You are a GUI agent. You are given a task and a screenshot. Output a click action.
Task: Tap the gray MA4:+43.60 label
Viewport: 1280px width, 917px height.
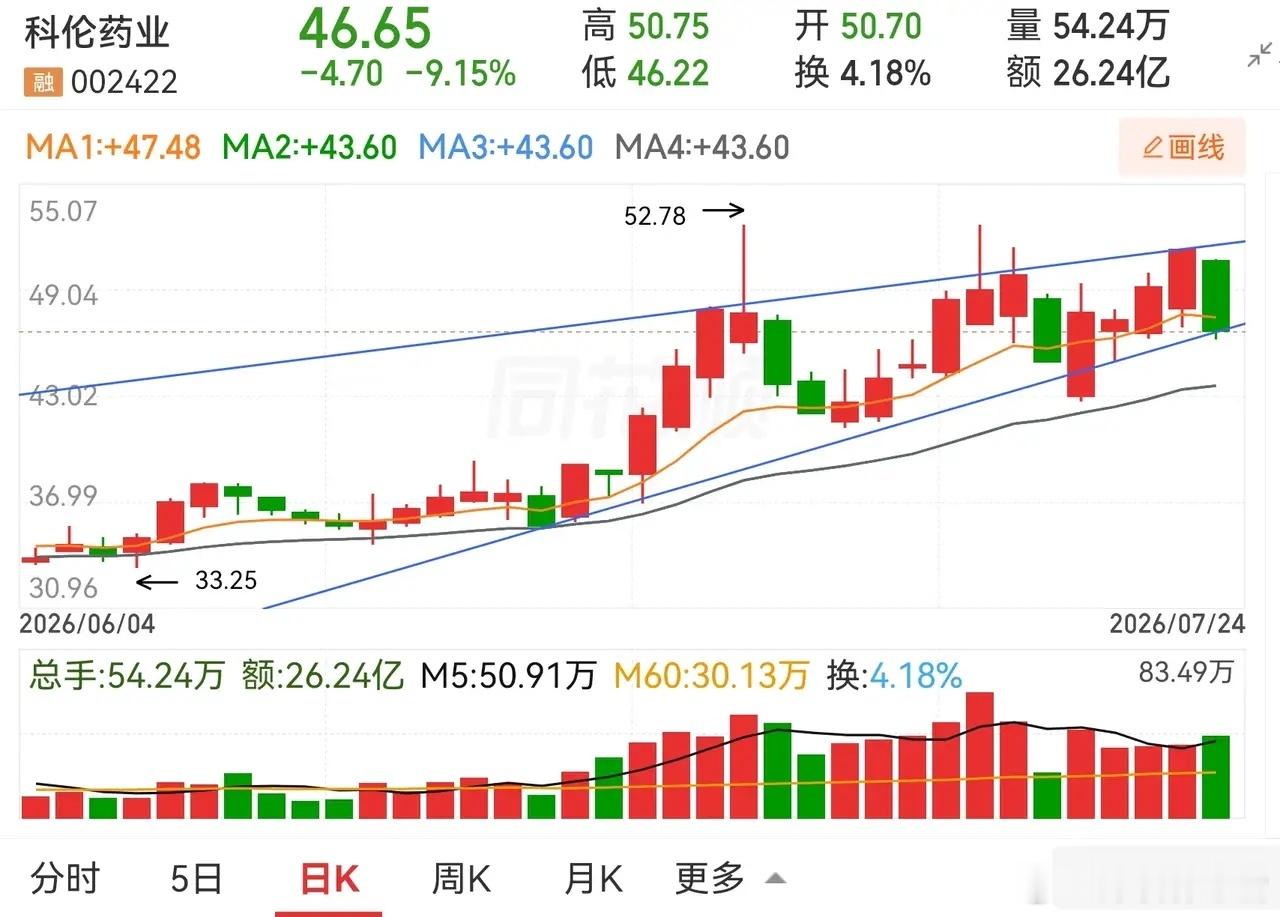[x=702, y=148]
